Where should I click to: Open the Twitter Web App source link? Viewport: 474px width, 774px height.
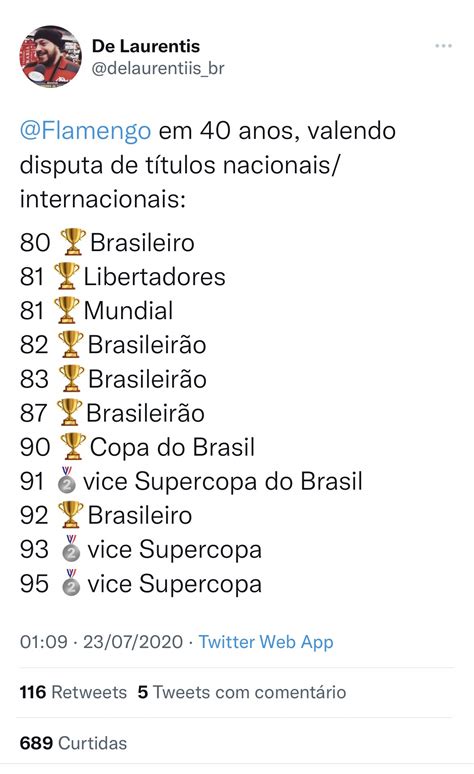tap(266, 642)
